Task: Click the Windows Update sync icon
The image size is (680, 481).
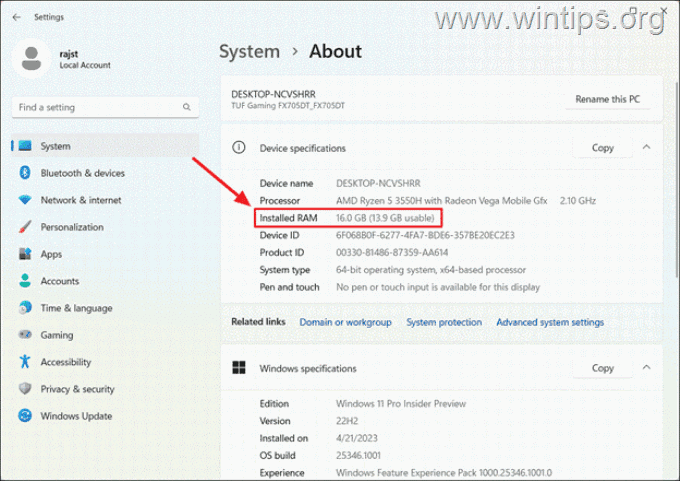Action: pos(25,416)
